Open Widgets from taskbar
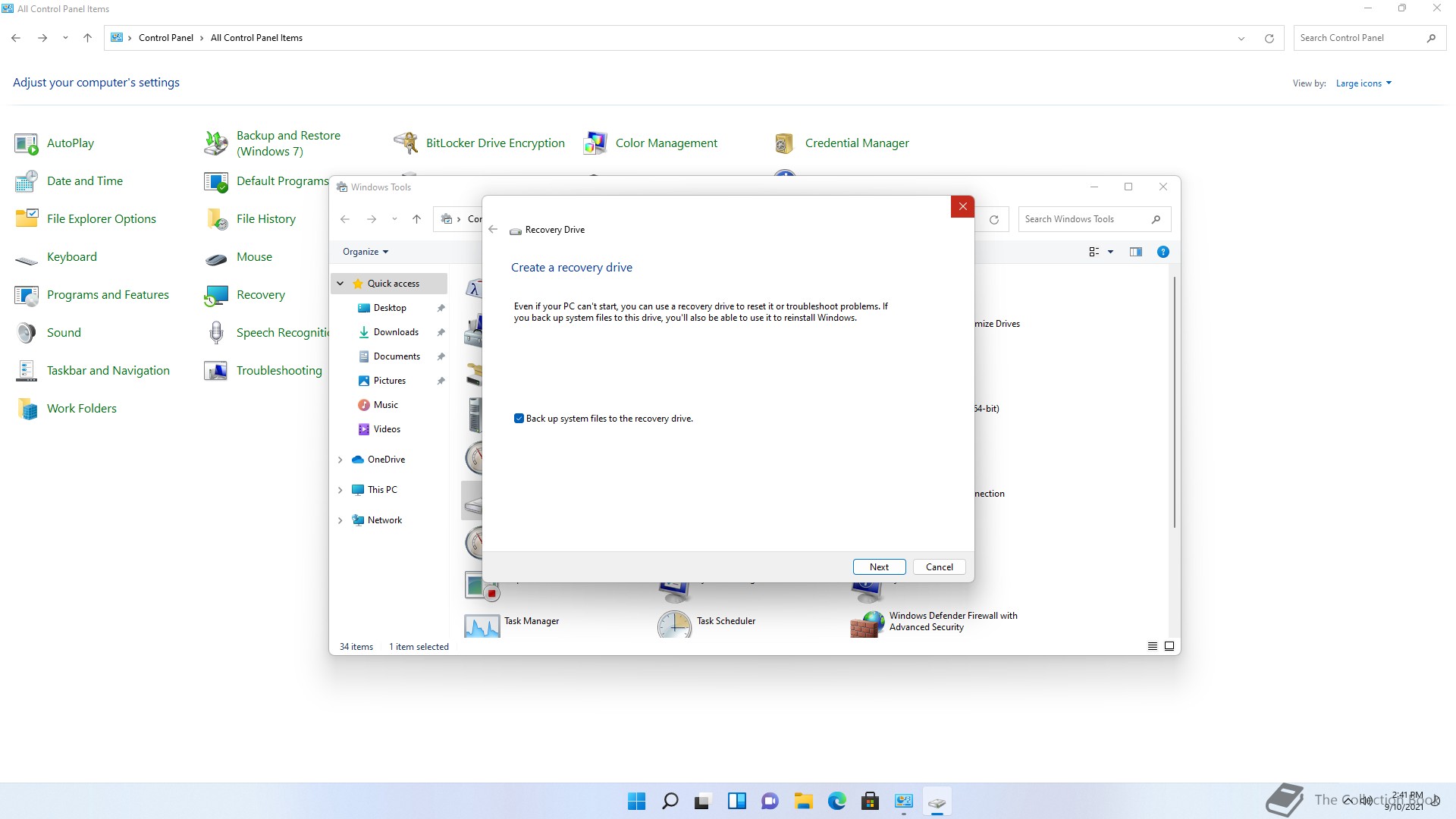1456x819 pixels. tap(736, 801)
